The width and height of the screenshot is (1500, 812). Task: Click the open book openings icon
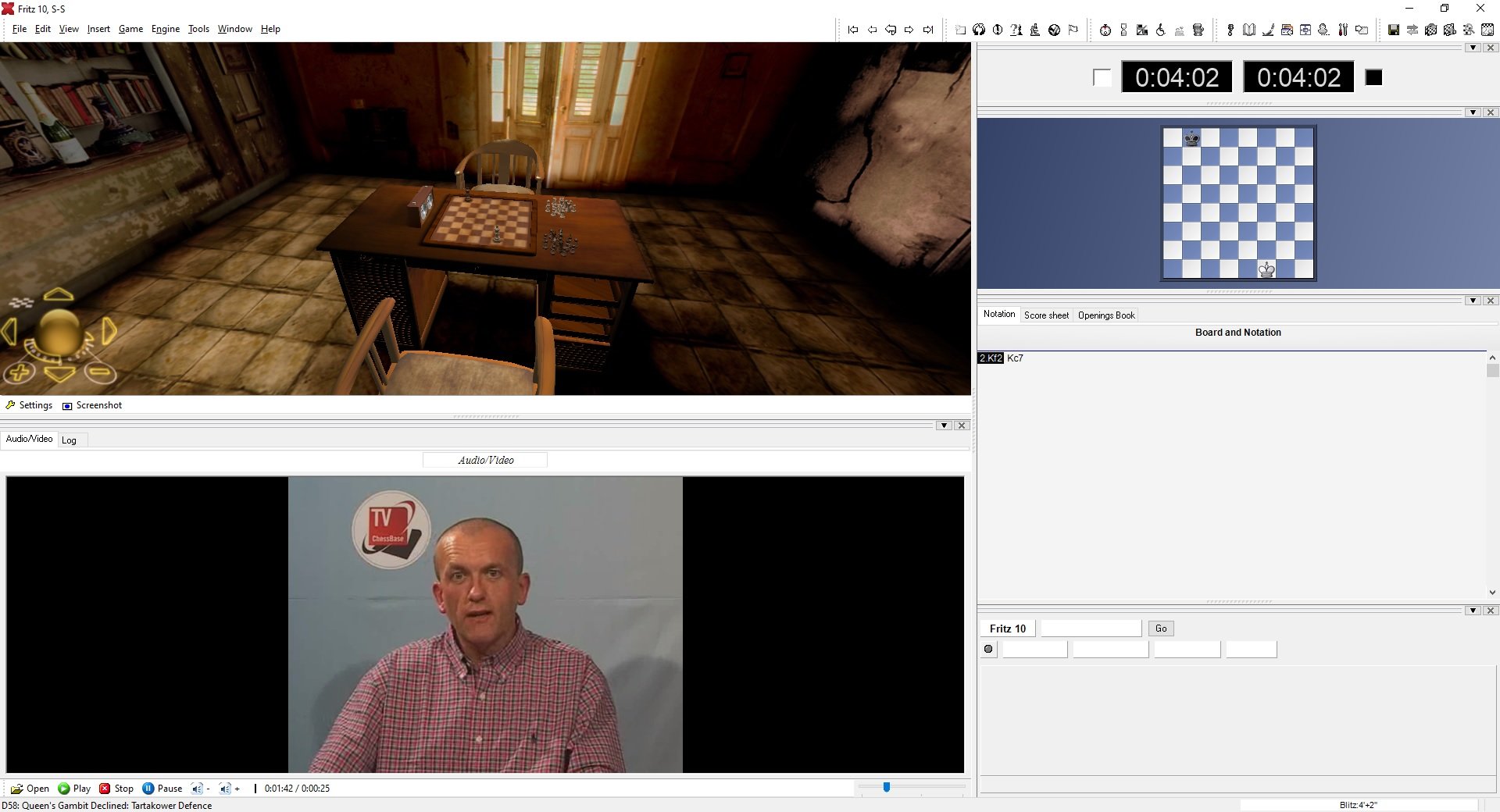click(1248, 30)
